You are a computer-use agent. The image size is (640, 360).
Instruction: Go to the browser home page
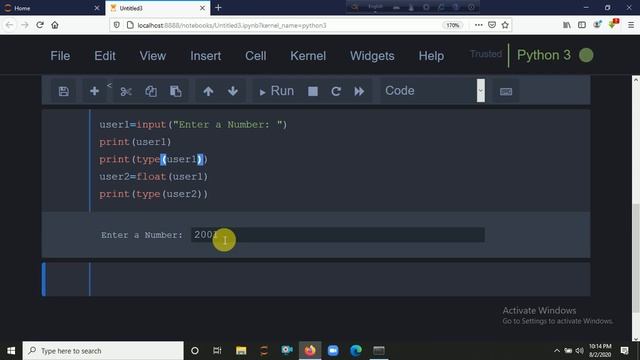coord(55,25)
